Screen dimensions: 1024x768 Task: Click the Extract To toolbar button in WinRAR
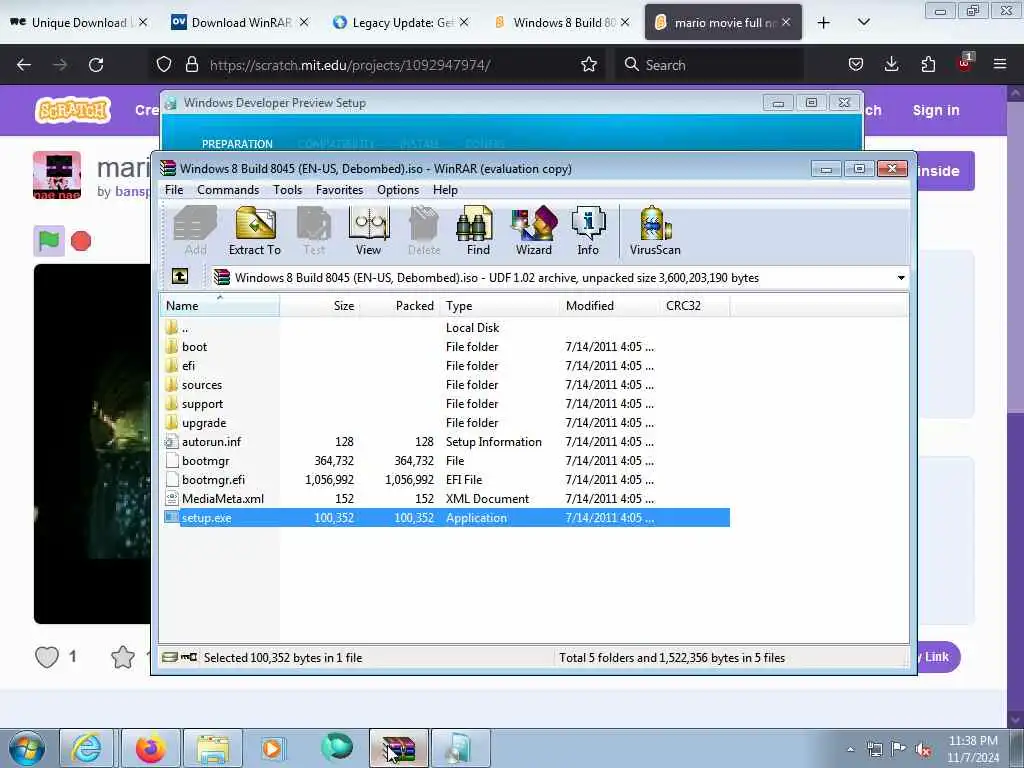pyautogui.click(x=255, y=231)
